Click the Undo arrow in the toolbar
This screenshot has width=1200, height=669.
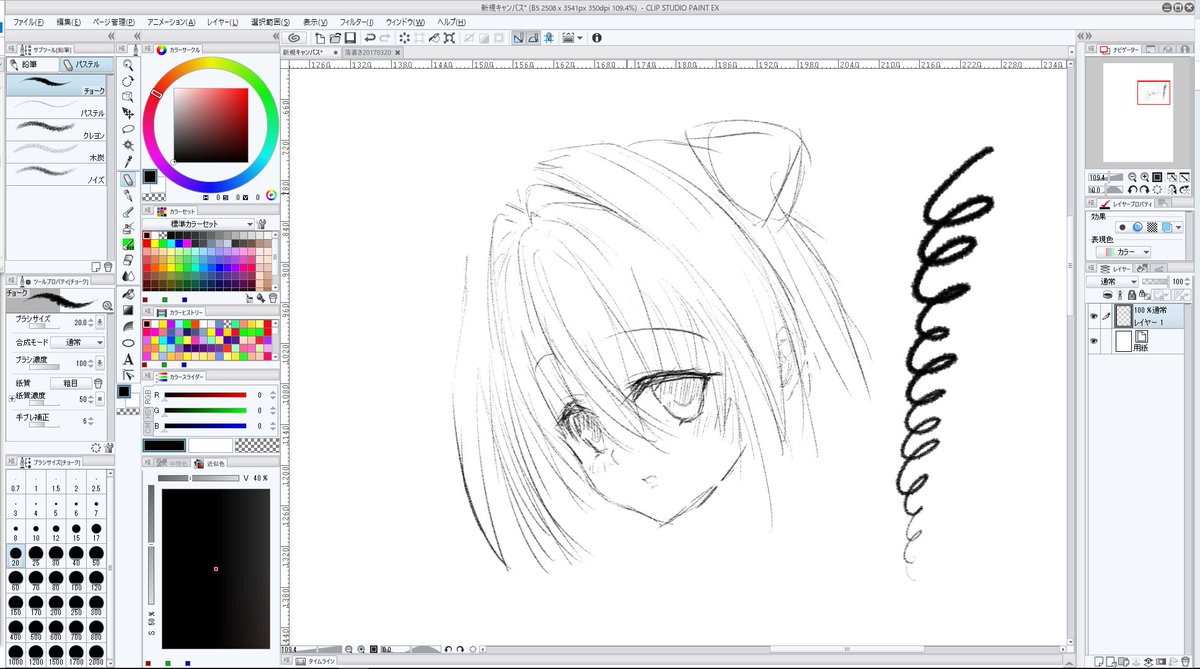pyautogui.click(x=369, y=37)
